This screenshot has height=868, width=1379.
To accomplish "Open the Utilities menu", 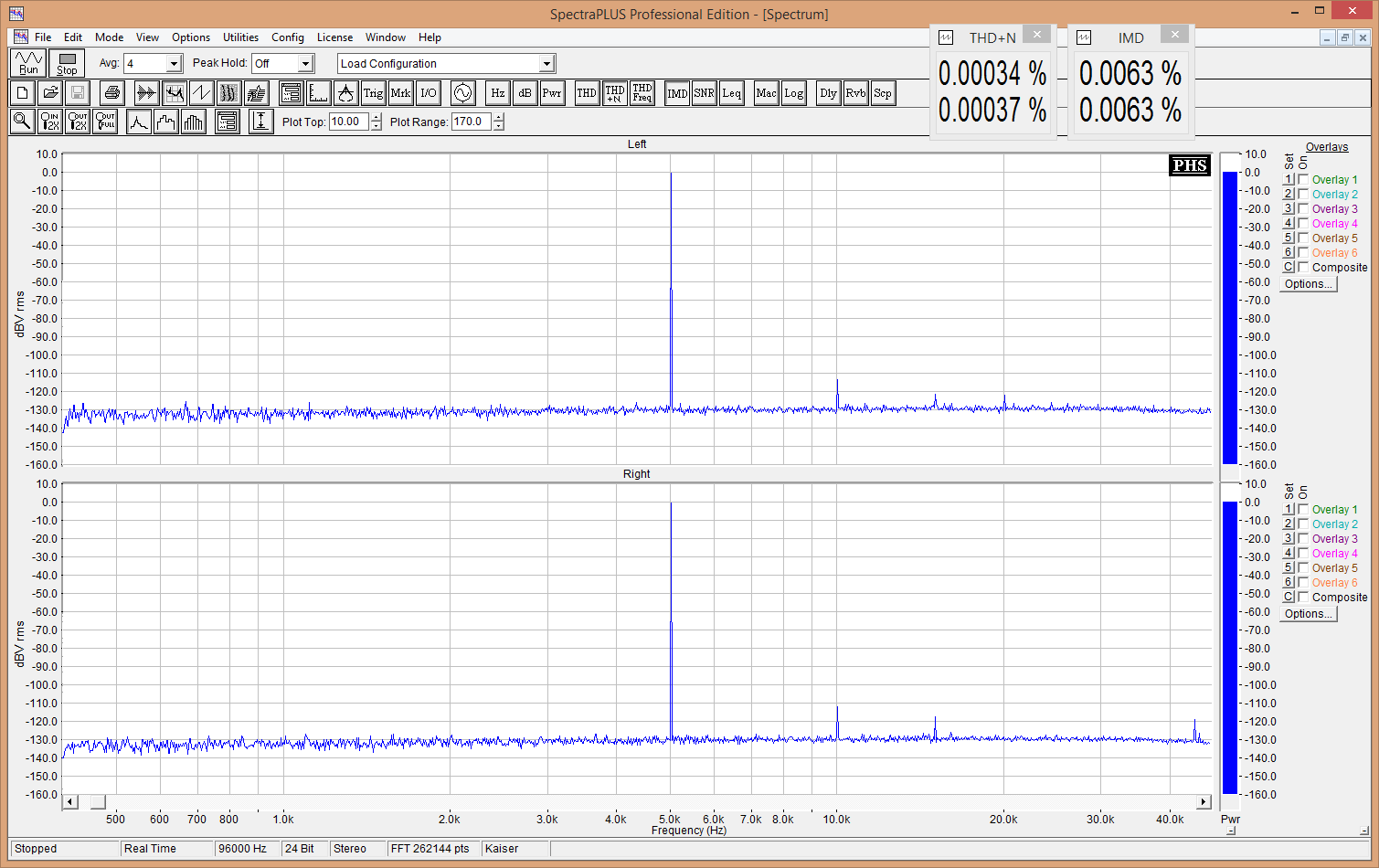I will tap(240, 37).
